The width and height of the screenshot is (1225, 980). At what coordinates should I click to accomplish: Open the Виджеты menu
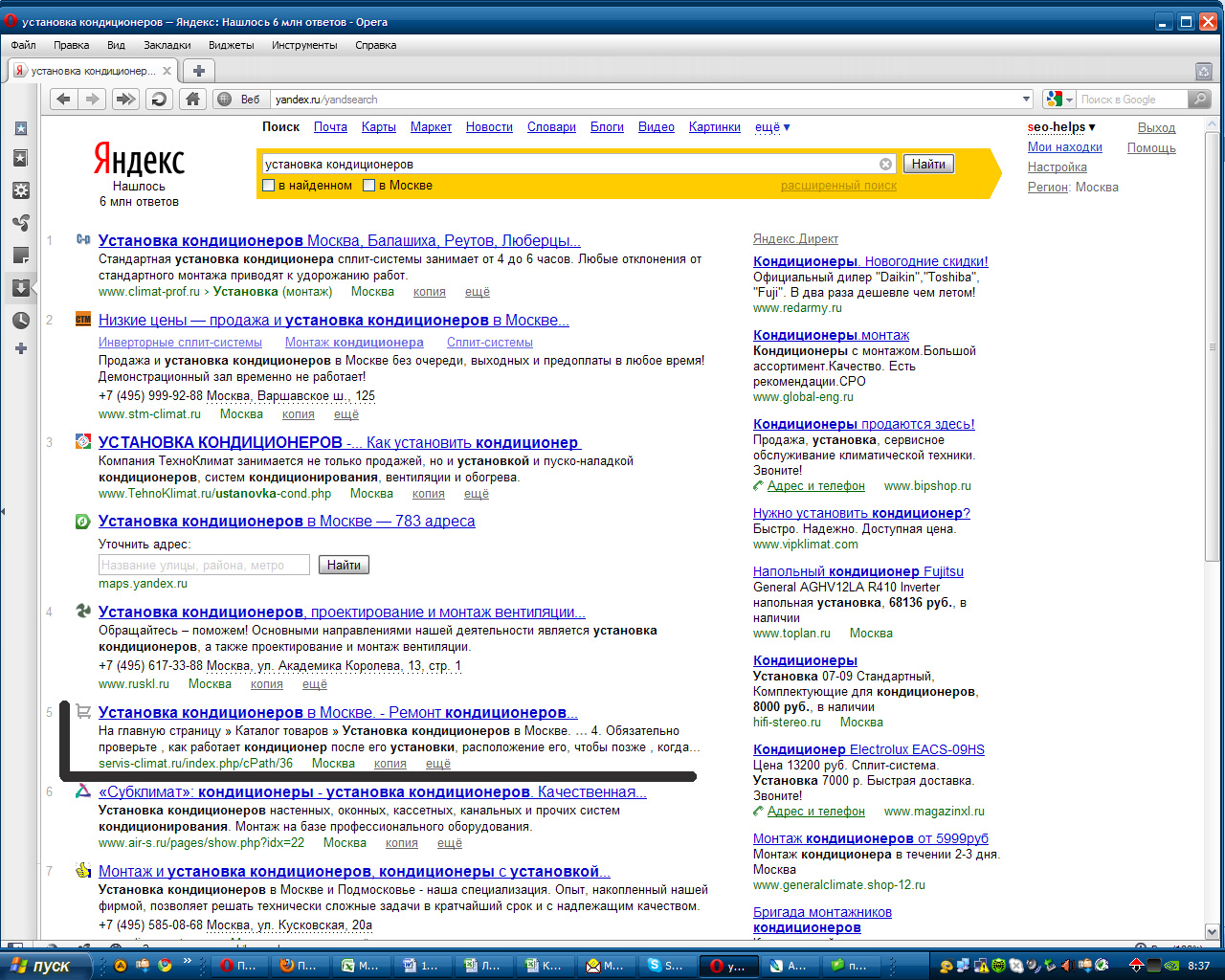pos(231,45)
